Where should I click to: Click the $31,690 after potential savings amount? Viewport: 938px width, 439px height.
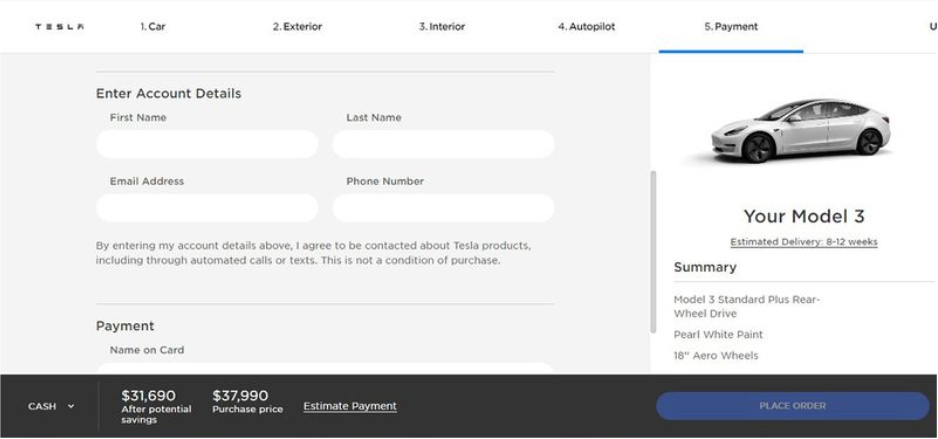click(148, 397)
